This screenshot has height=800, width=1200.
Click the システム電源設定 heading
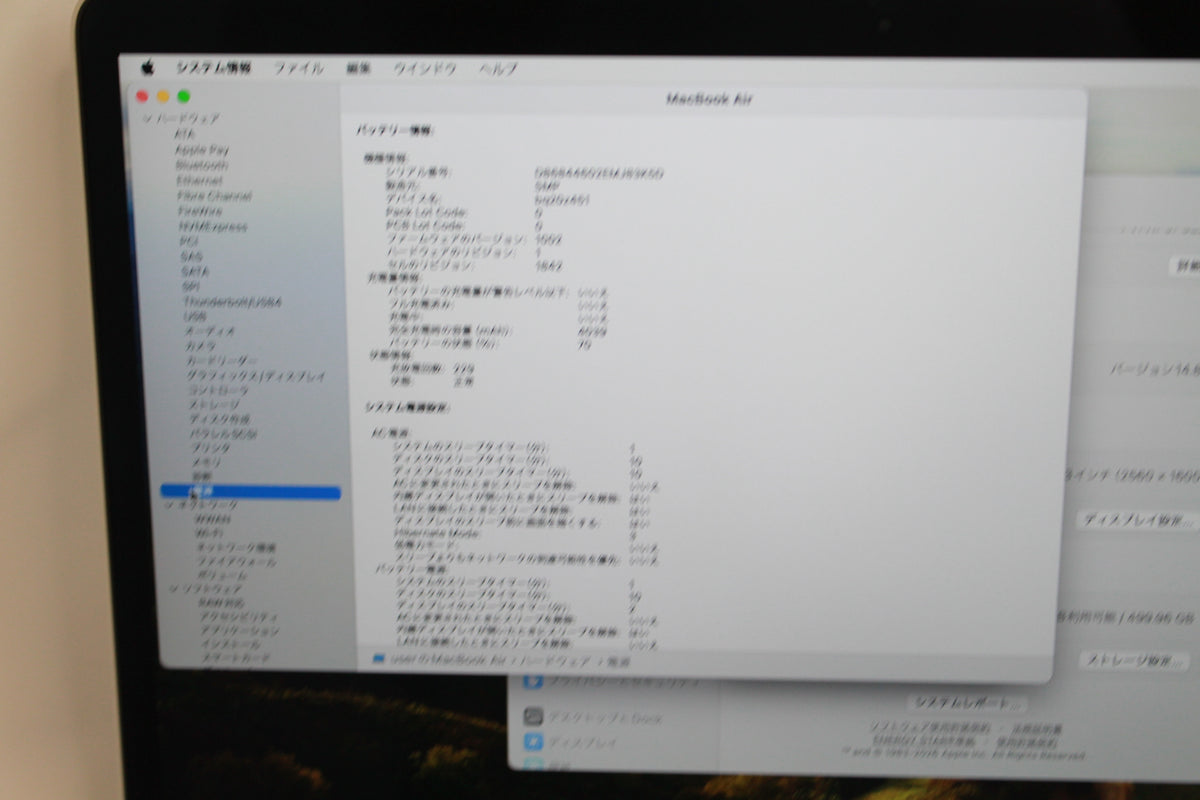point(408,408)
